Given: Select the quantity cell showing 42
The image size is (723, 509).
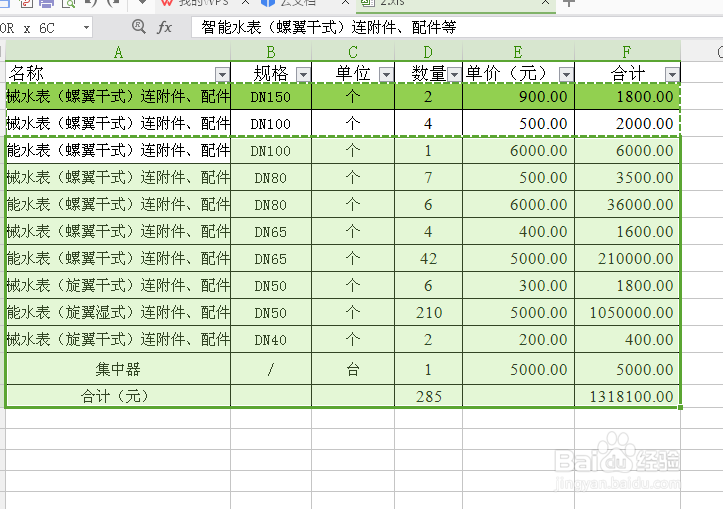Looking at the screenshot, I should point(428,259).
